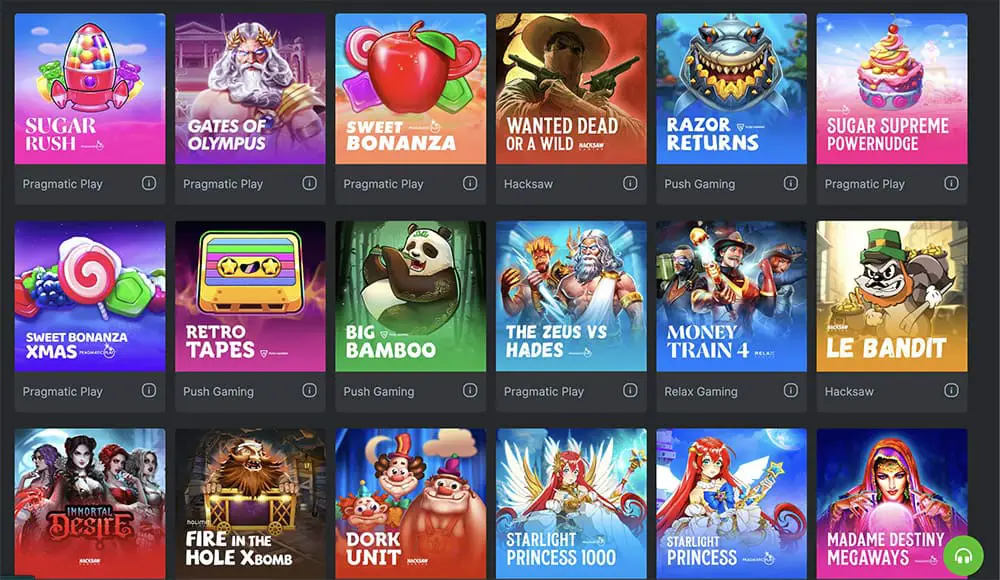Open info icon for Retro Tapes
Screen dimensions: 1000x580
(309, 390)
